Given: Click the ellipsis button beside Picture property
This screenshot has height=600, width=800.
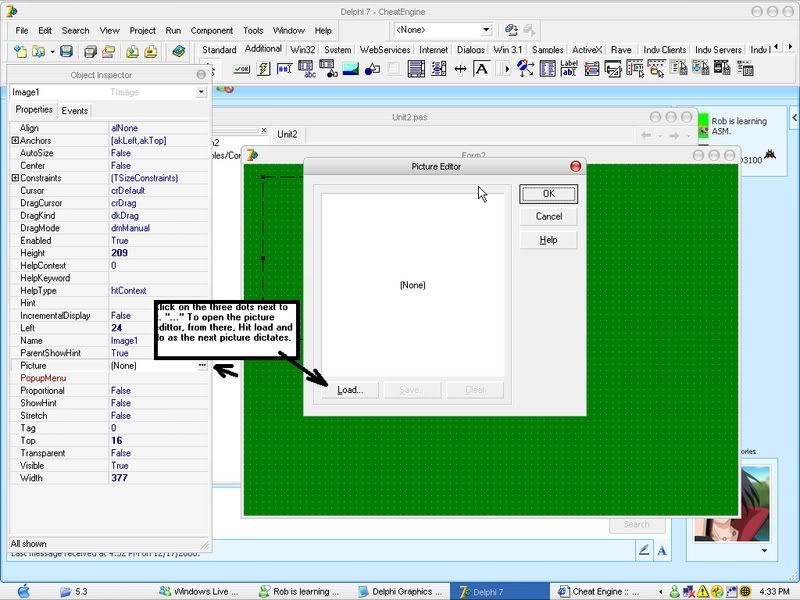Looking at the screenshot, I should pos(202,366).
